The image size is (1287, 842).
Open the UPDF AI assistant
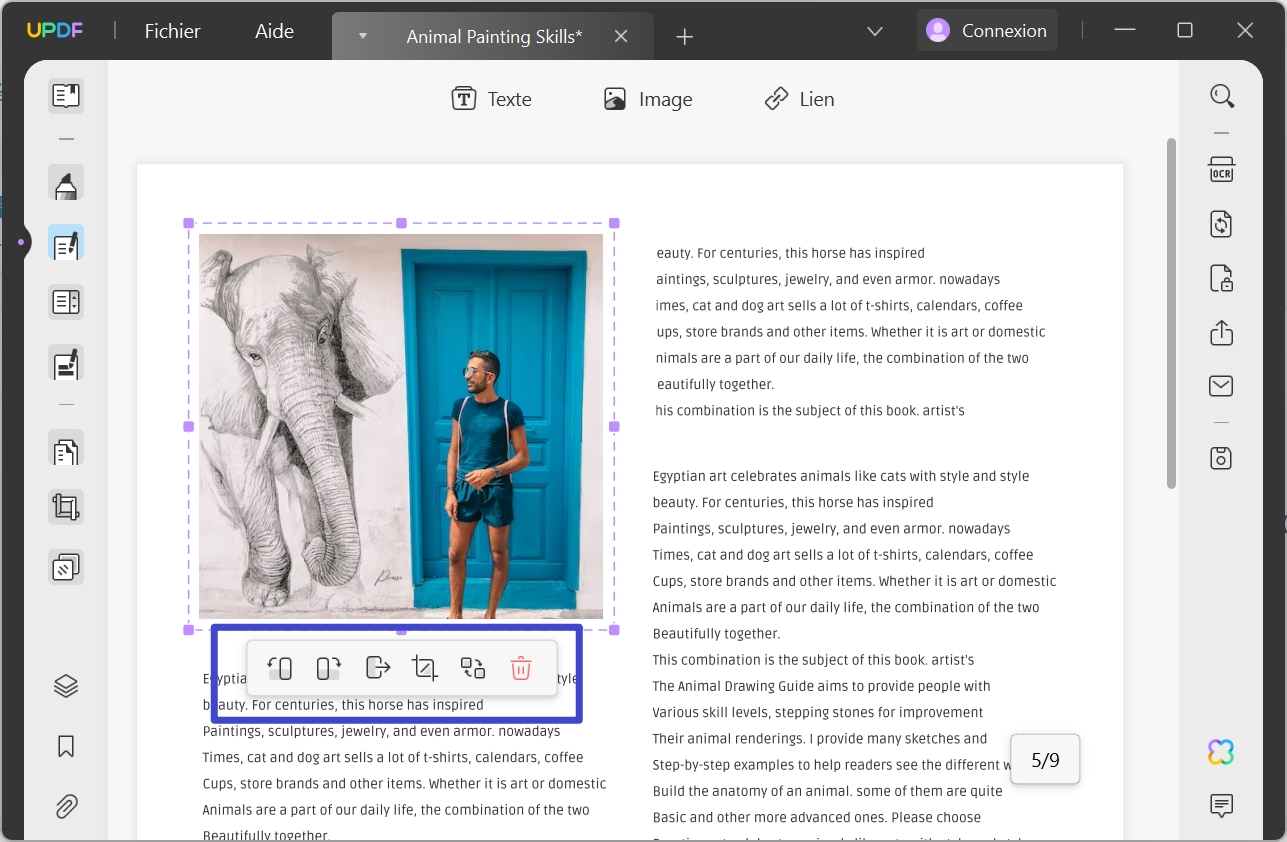1221,752
